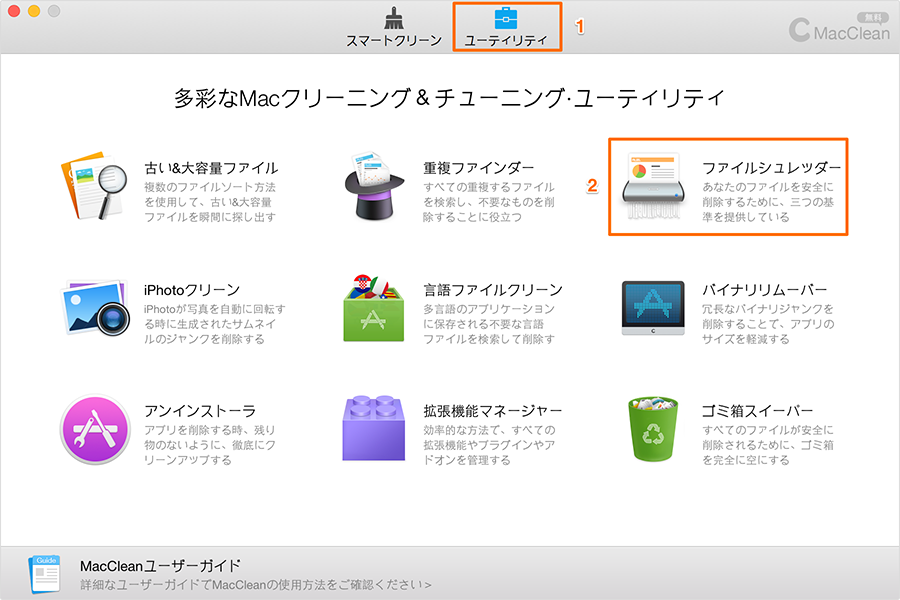Open the 言語ファイルクリーン green box icon
Viewport: 900px width, 600px height.
(374, 309)
